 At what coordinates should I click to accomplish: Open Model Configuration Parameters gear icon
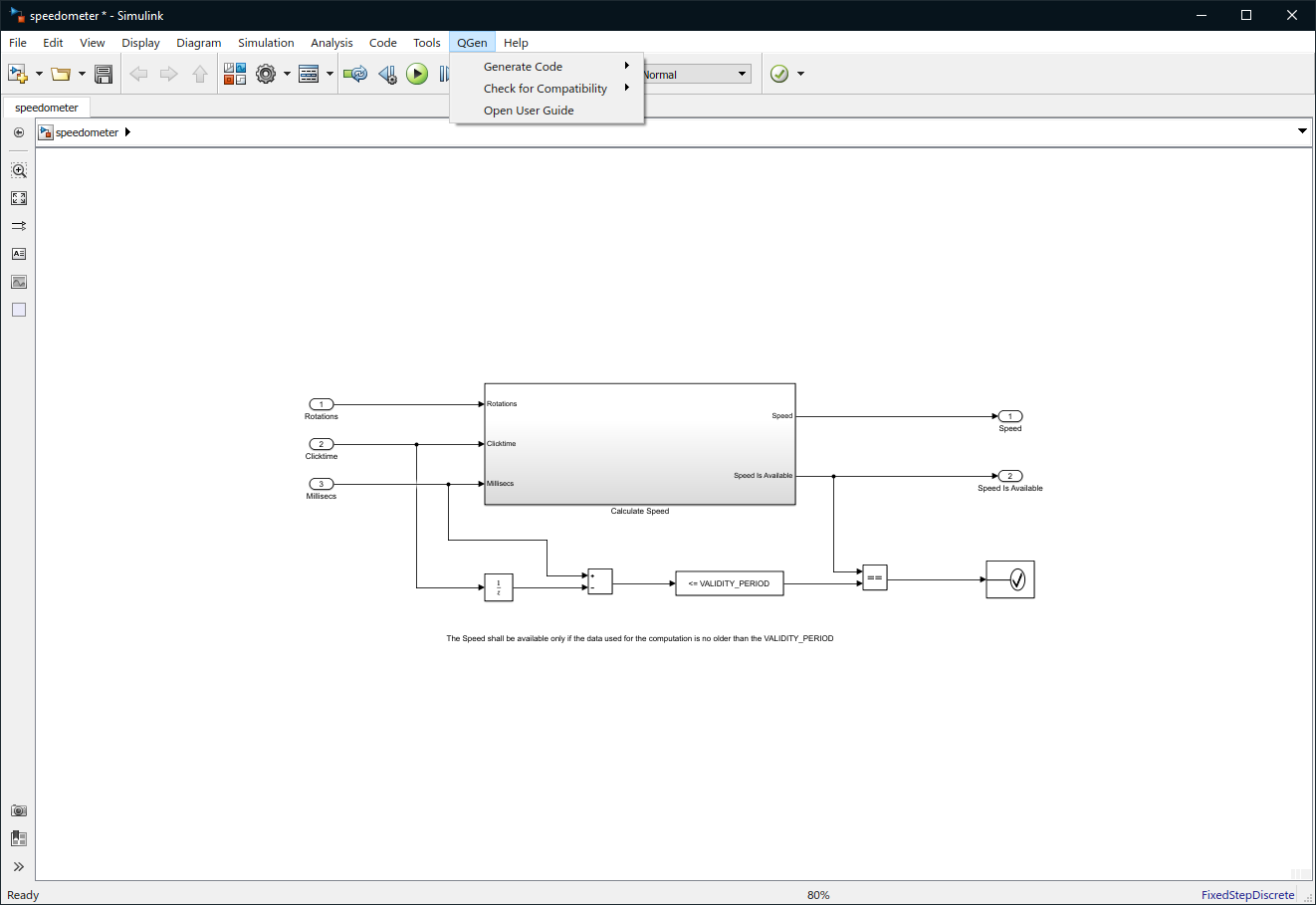(266, 74)
